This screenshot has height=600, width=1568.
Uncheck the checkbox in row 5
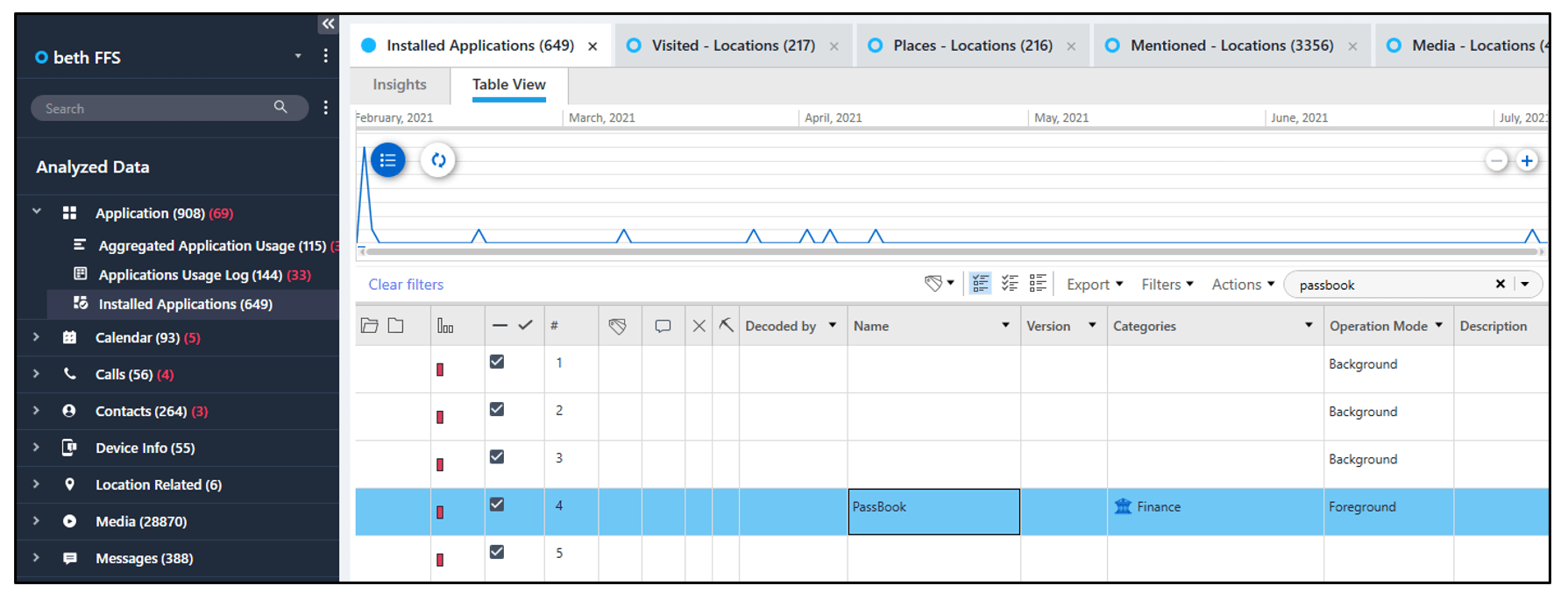click(x=497, y=552)
